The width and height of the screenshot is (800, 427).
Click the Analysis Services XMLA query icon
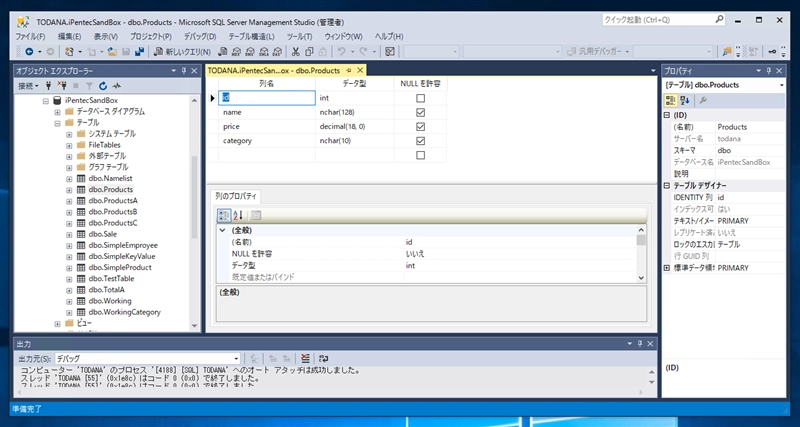point(264,52)
